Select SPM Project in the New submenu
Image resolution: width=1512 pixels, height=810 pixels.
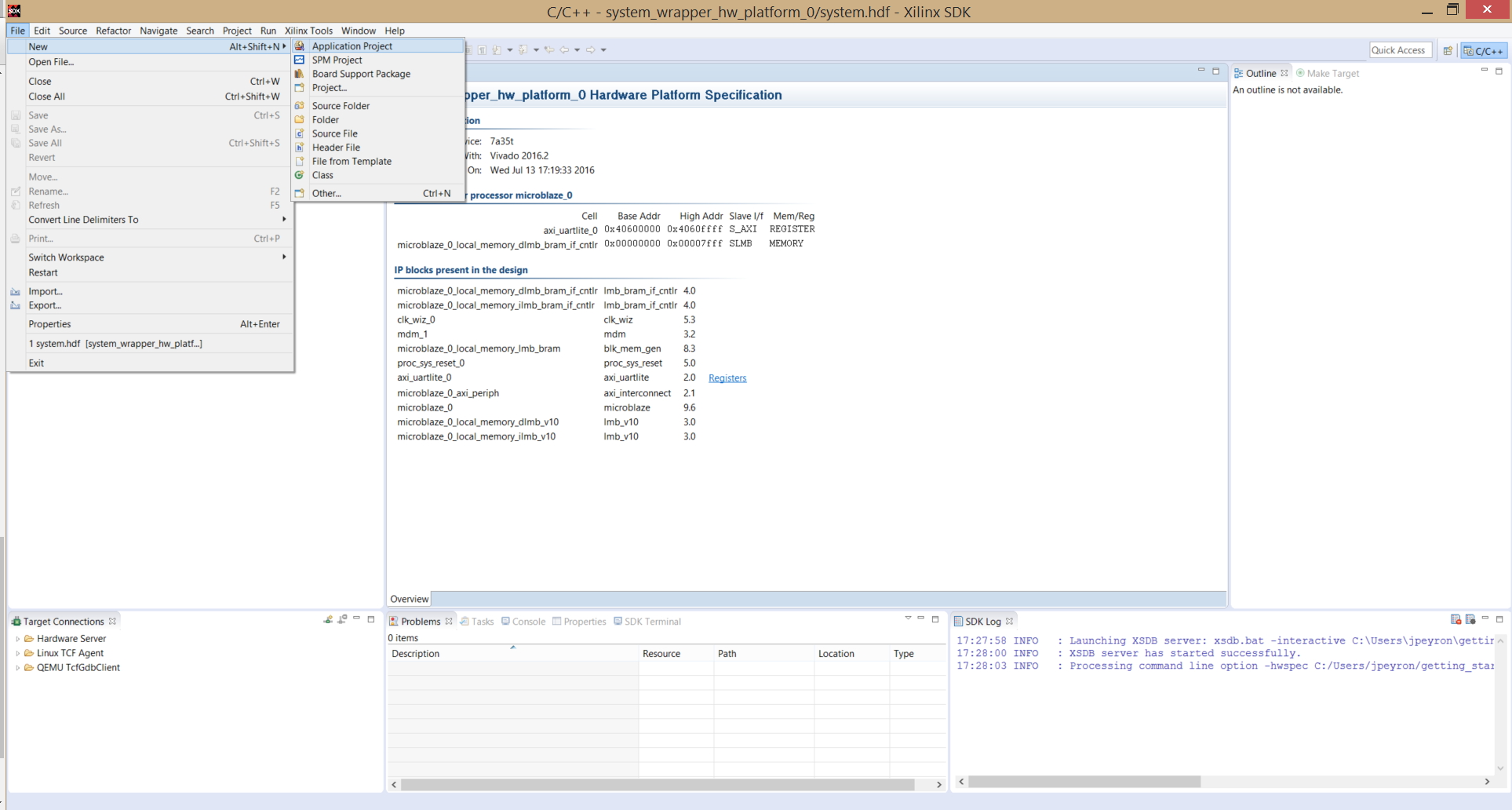(x=378, y=60)
